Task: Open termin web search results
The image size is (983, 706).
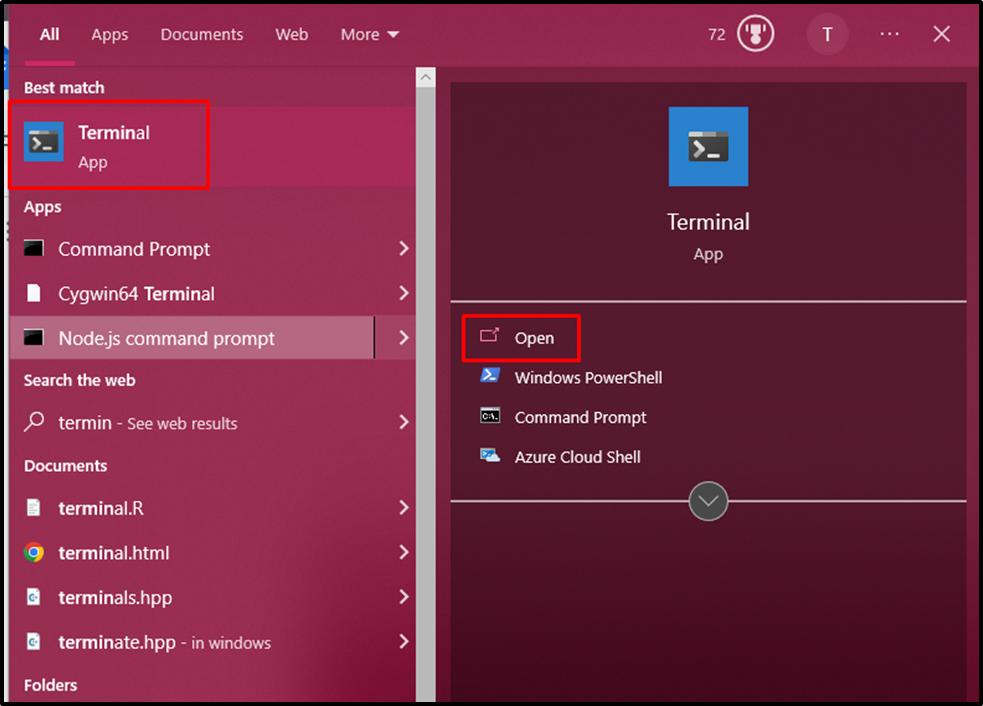Action: pyautogui.click(x=212, y=423)
